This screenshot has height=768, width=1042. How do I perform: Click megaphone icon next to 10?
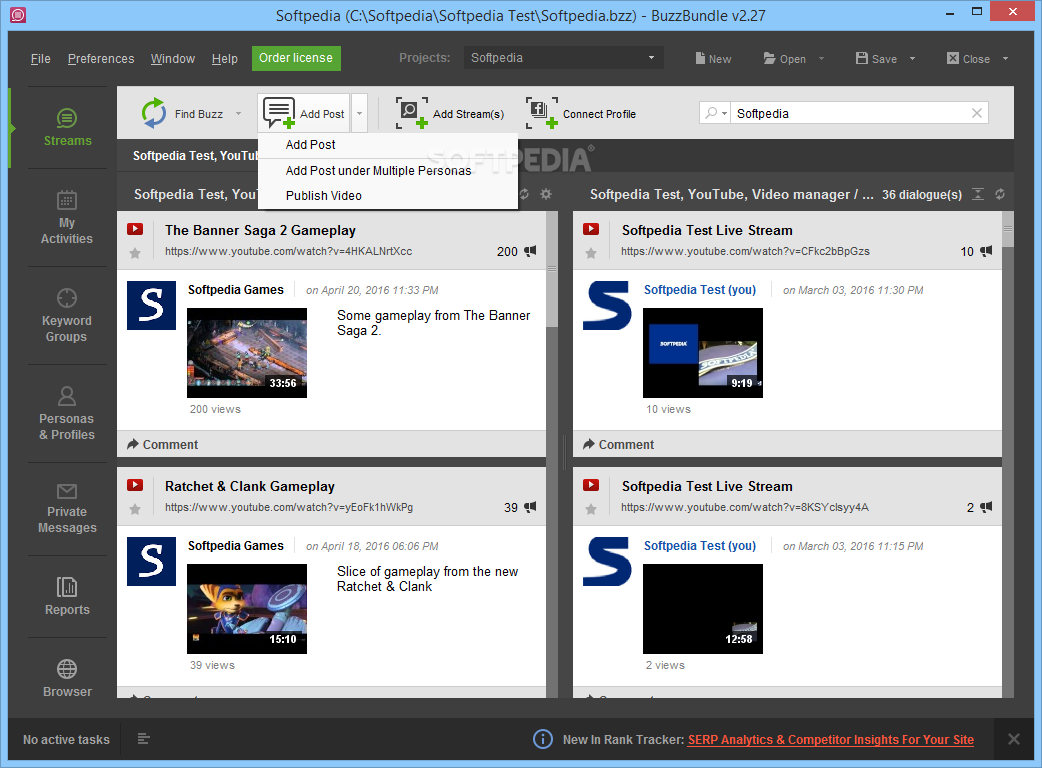pyautogui.click(x=986, y=251)
